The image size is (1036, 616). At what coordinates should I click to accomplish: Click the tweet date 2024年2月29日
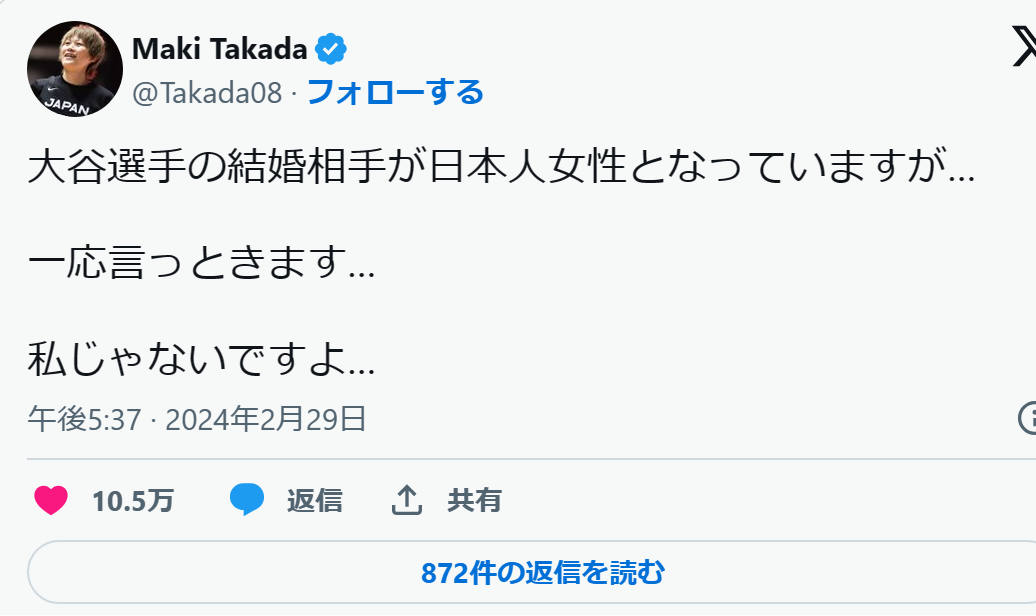pyautogui.click(x=266, y=419)
